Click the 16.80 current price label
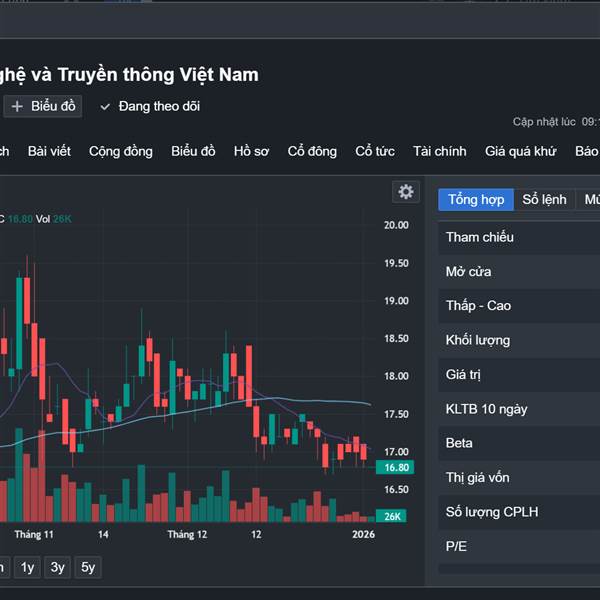The width and height of the screenshot is (600, 600). pyautogui.click(x=395, y=467)
